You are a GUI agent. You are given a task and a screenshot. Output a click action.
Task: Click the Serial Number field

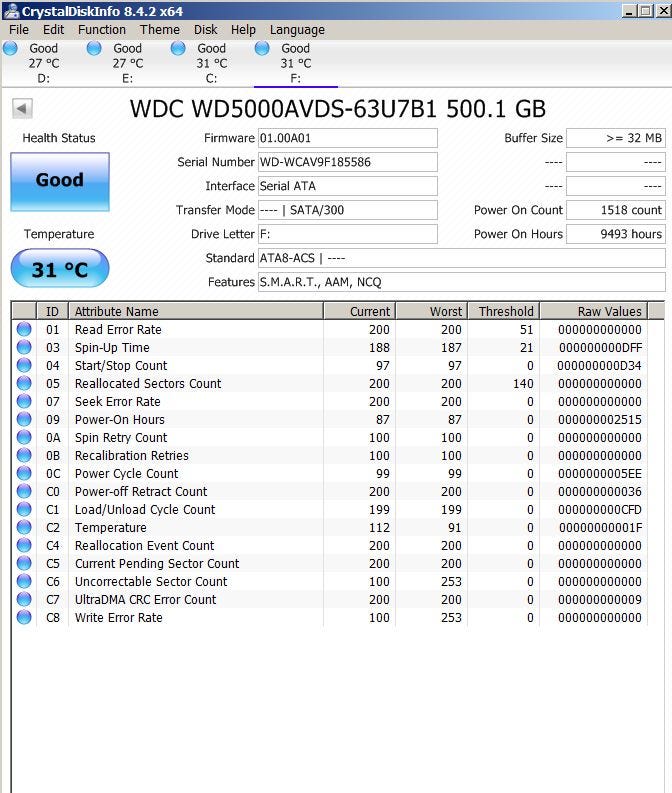point(347,162)
